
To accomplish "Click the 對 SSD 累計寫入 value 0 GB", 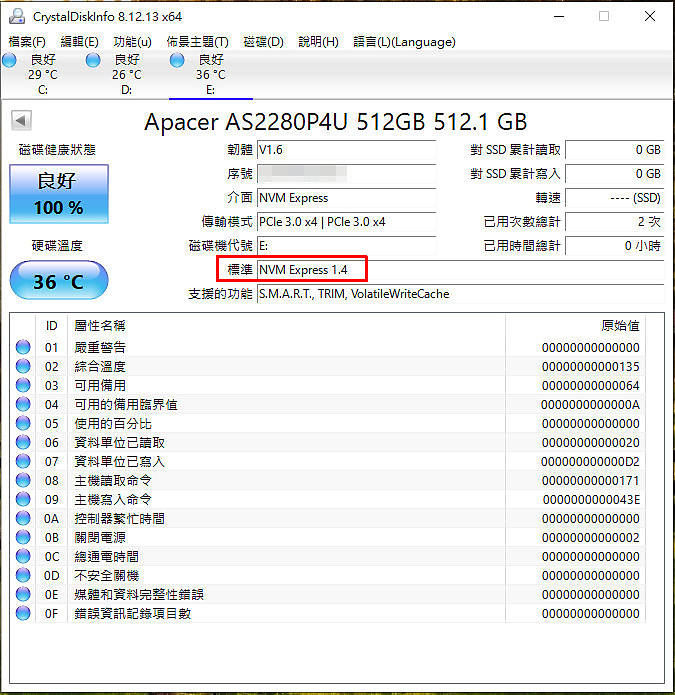I will point(615,174).
